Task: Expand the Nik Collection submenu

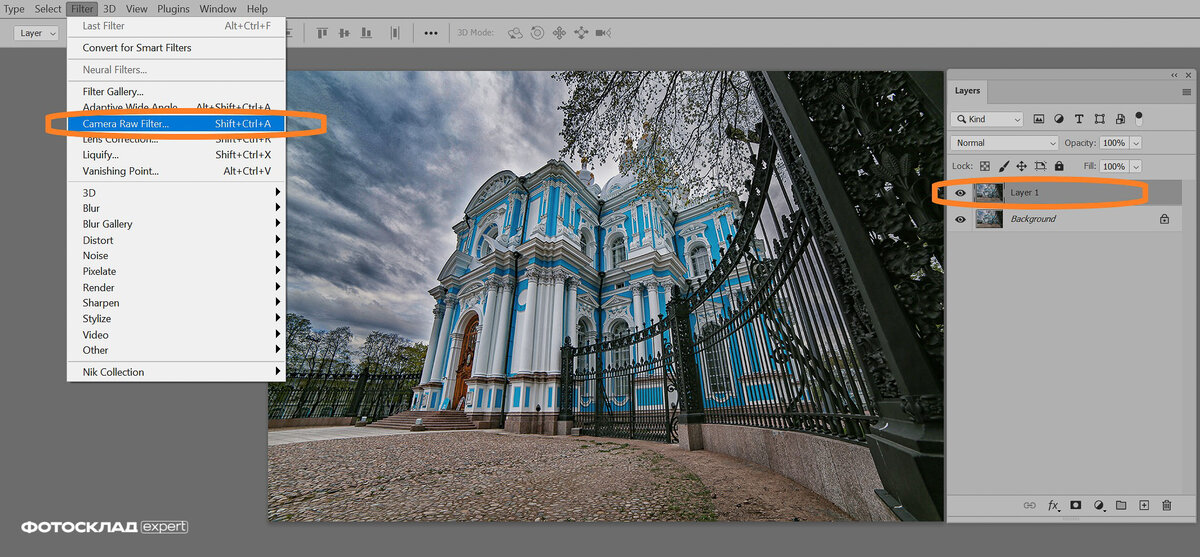Action: (176, 372)
